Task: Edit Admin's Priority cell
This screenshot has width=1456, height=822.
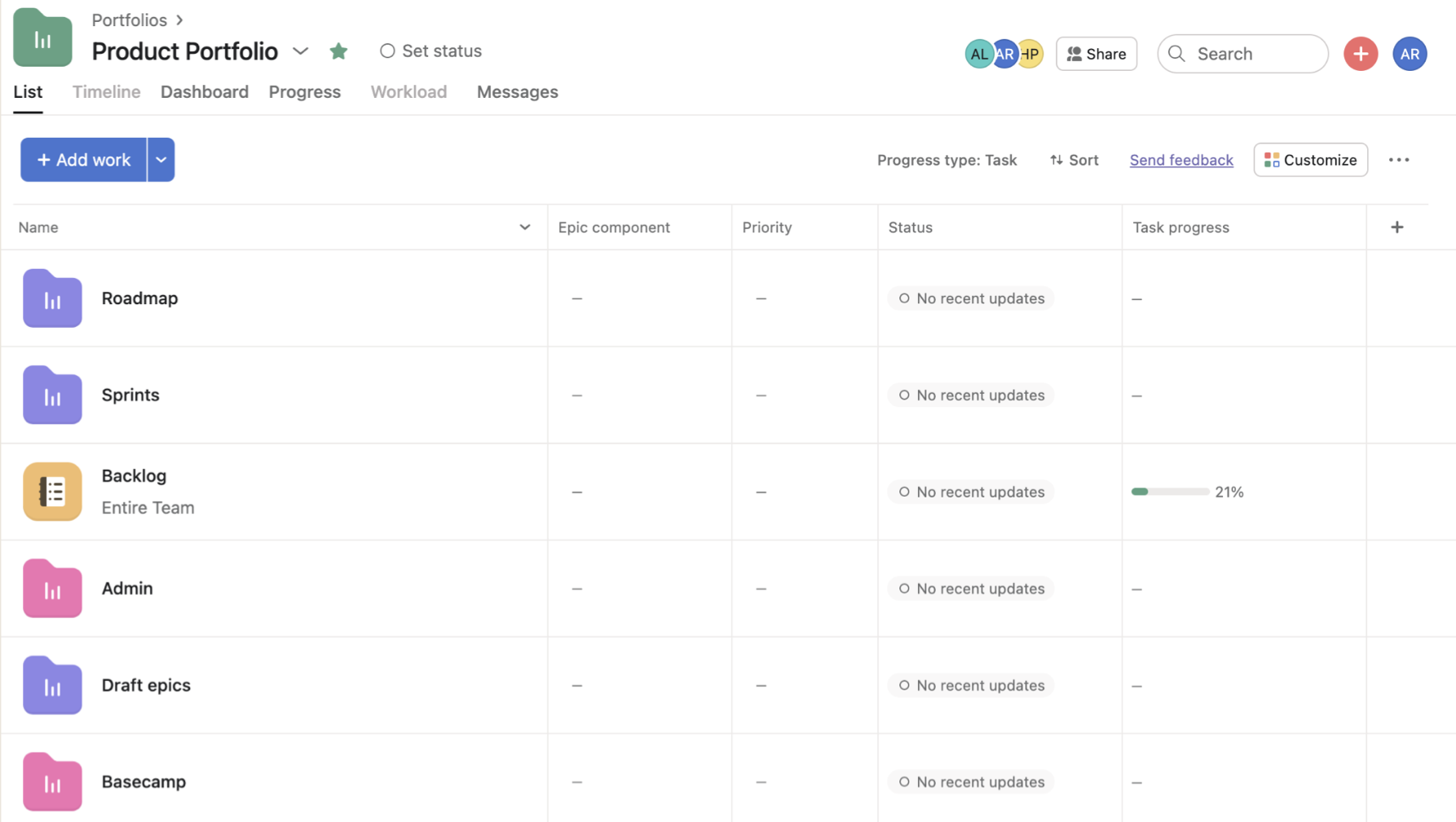Action: [x=805, y=588]
